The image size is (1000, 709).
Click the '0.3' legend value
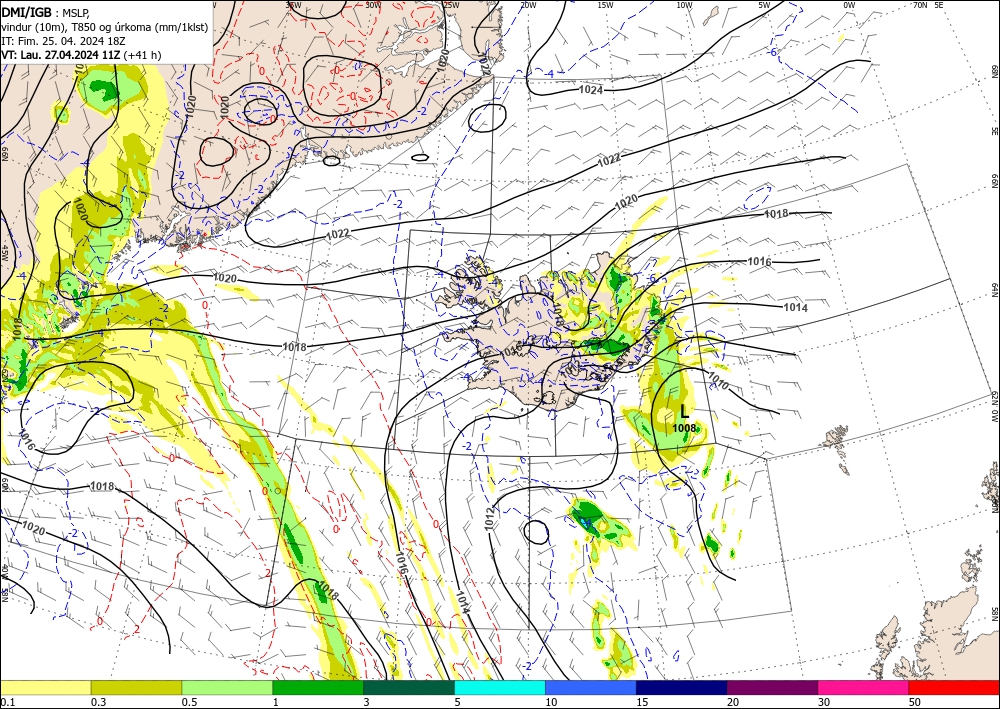tap(98, 702)
